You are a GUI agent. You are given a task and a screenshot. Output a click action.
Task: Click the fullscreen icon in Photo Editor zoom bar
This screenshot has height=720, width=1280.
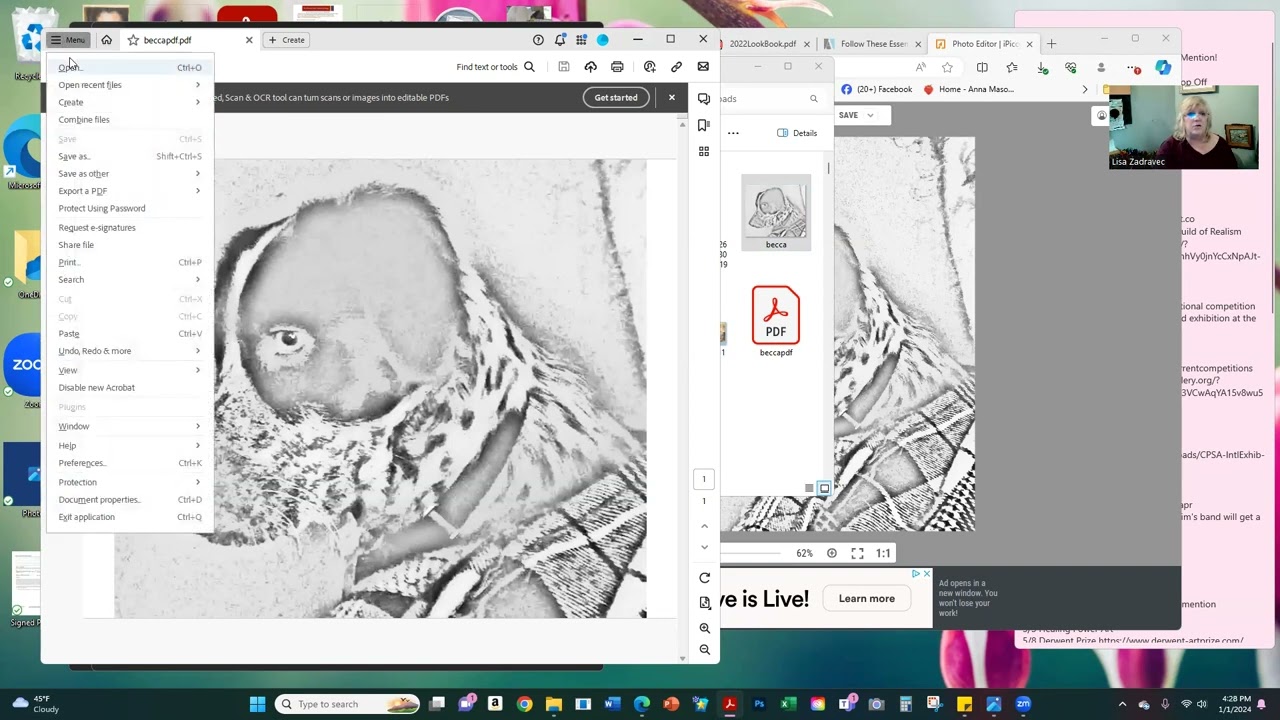click(857, 553)
